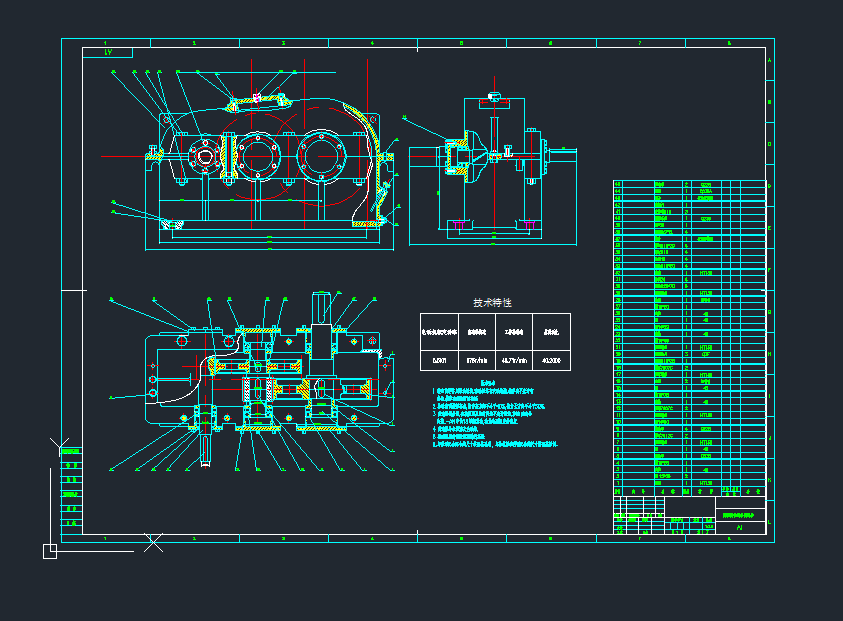Click the inspection cover atop the front view
Viewport: 843px width, 621px height.
[257, 98]
